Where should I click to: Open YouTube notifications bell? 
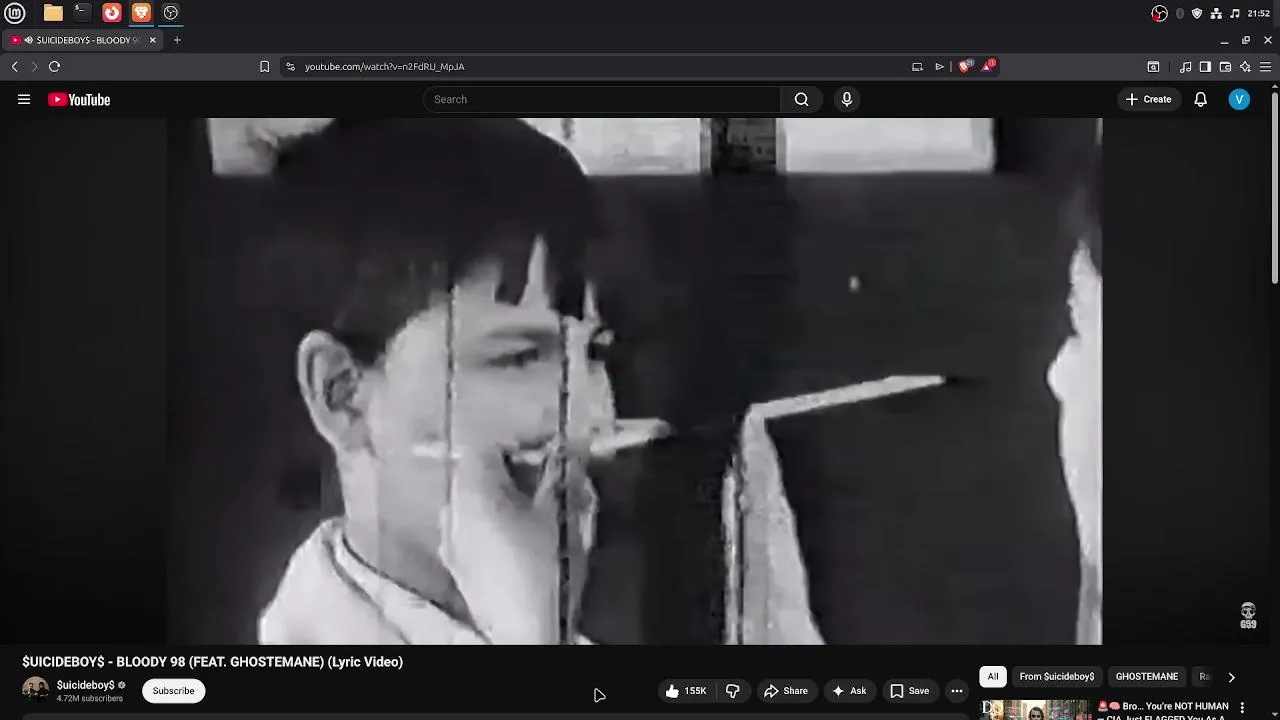pyautogui.click(x=1200, y=99)
